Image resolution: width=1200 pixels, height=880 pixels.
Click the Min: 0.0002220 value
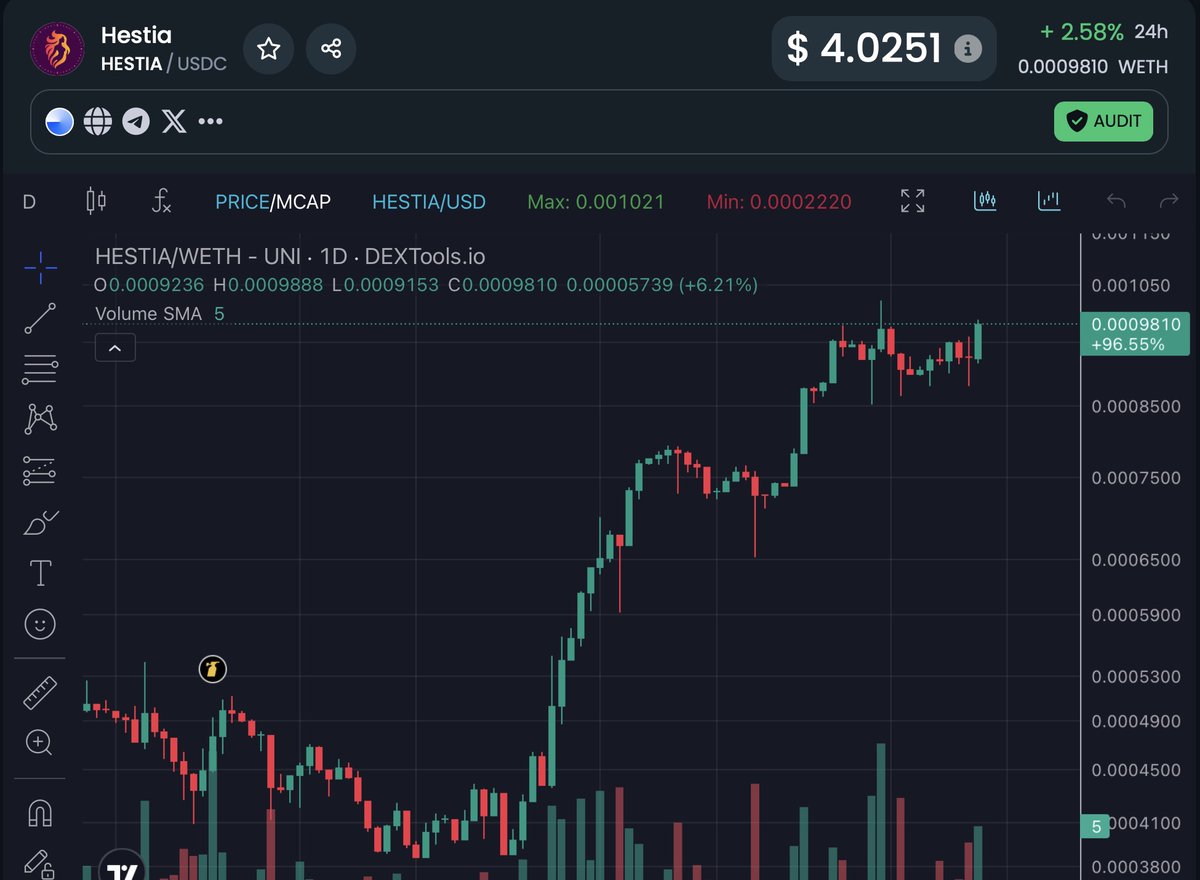click(779, 202)
